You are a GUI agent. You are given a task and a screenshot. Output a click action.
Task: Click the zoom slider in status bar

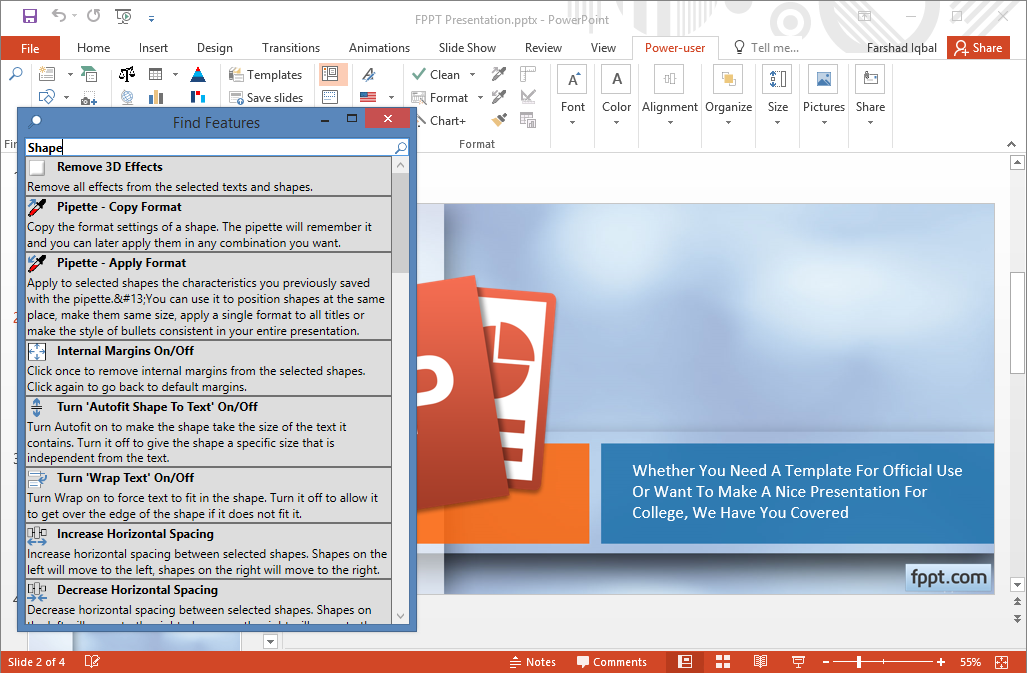[x=859, y=662]
